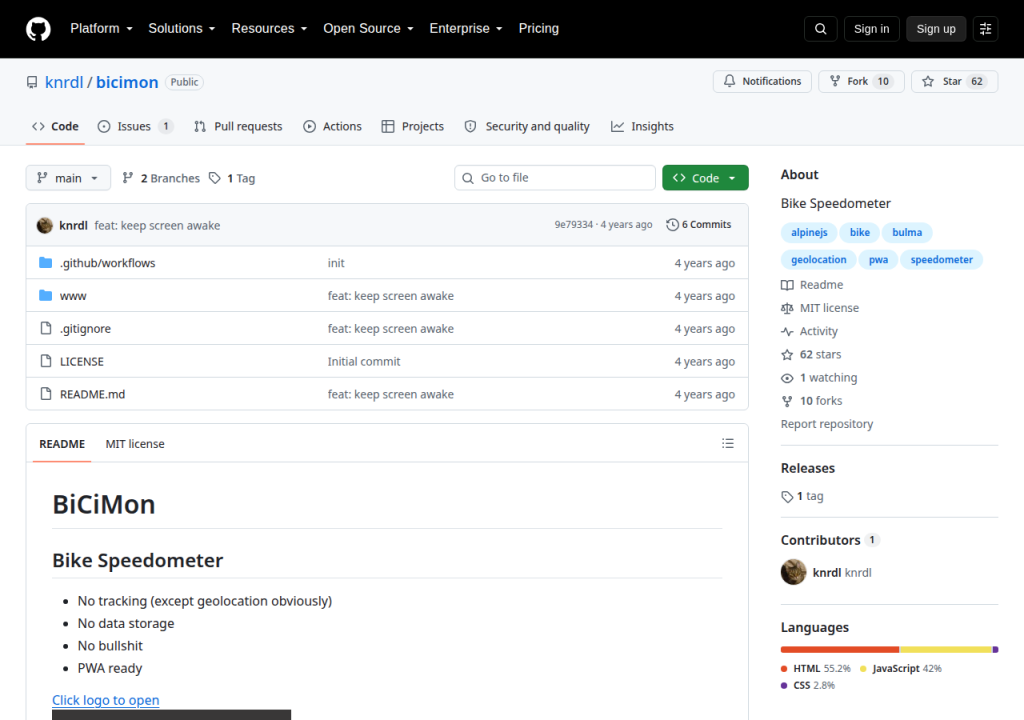Select the bulma topic tag
Screen dimensions: 1024x720
pyautogui.click(x=907, y=233)
